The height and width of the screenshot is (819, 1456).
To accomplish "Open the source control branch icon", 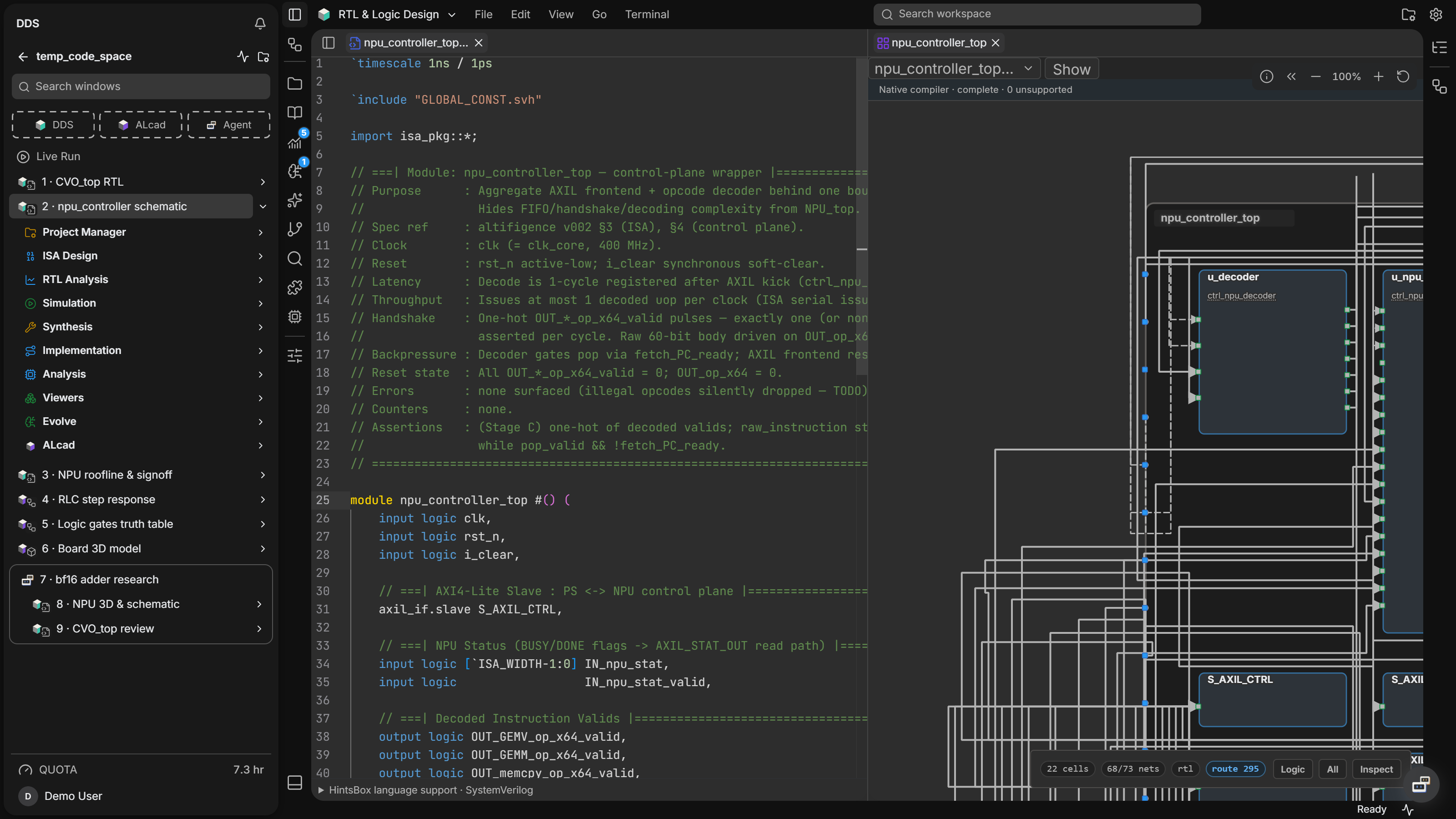I will point(294,229).
